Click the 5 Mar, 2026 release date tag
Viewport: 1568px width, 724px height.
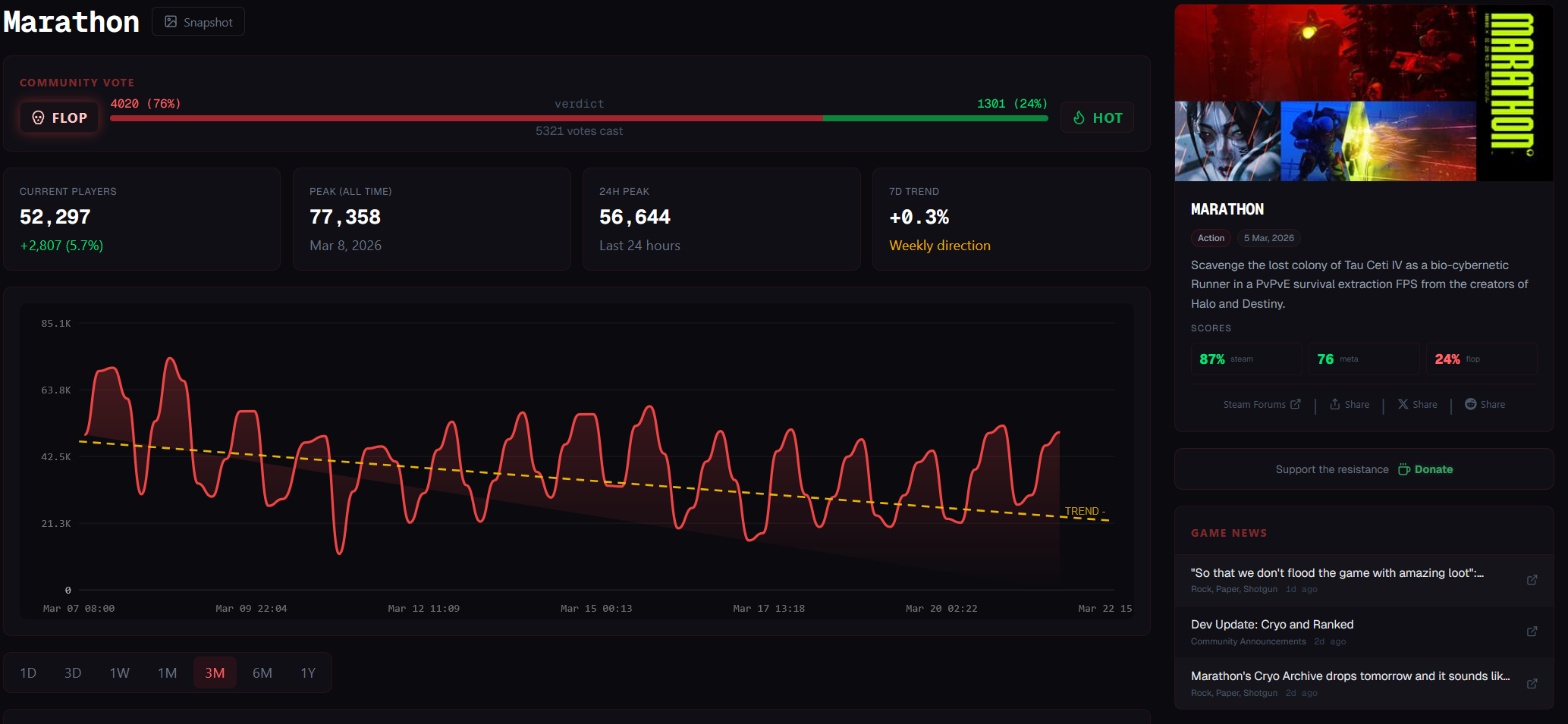tap(1269, 238)
